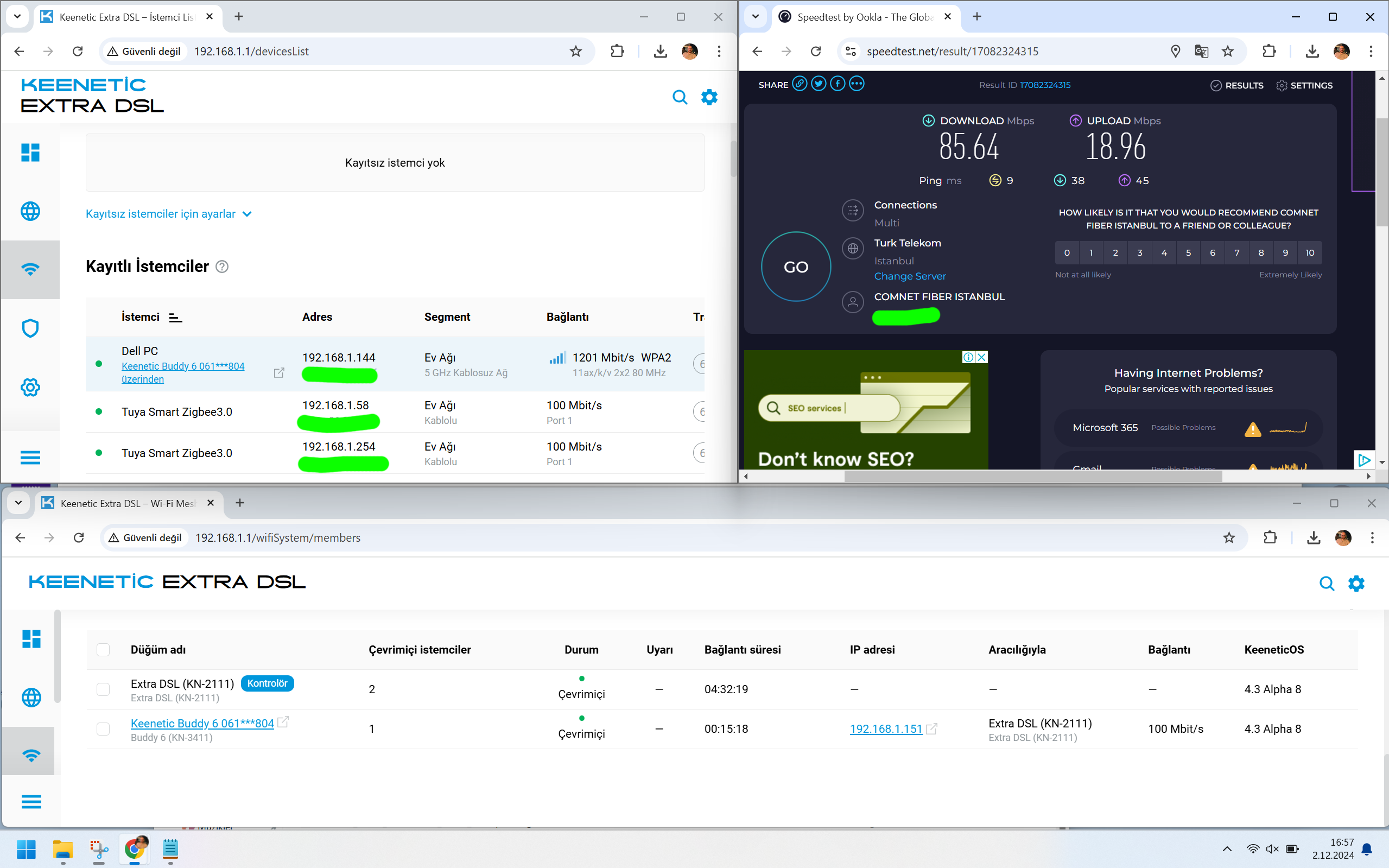The image size is (1389, 868).
Task: Open 192.168.1.151 IP address link
Action: [886, 728]
